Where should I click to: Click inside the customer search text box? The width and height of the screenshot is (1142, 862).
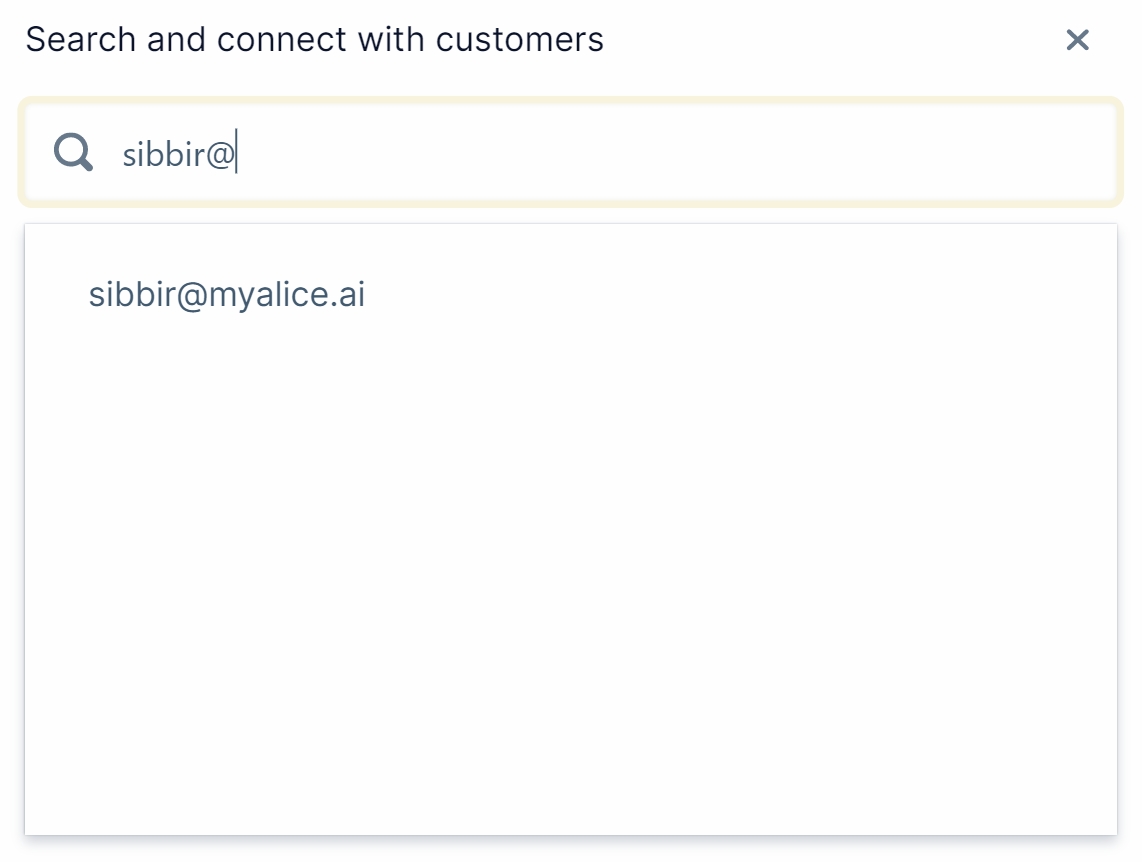600,153
